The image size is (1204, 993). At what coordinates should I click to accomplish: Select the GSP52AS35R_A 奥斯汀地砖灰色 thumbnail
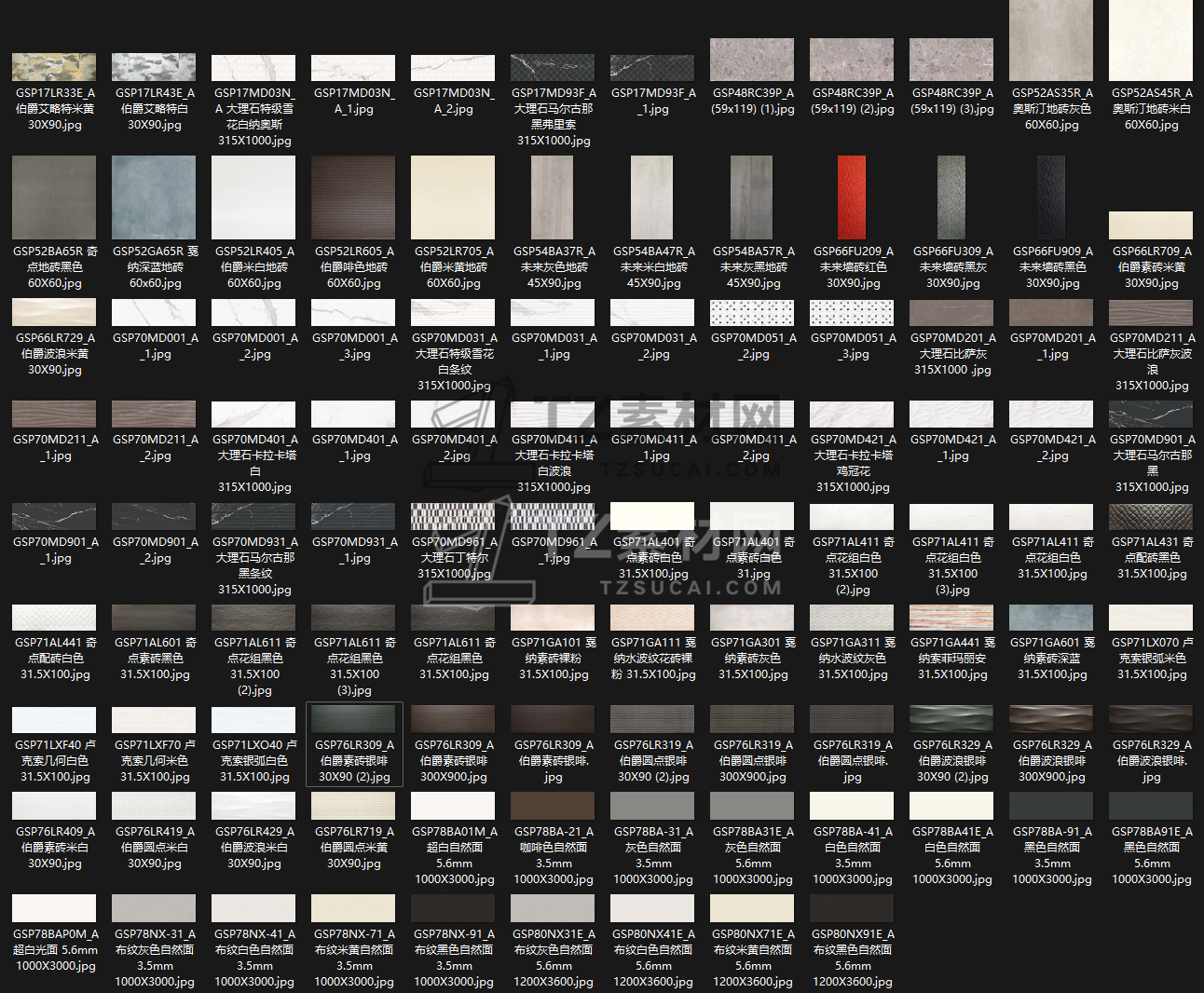coord(1051,41)
